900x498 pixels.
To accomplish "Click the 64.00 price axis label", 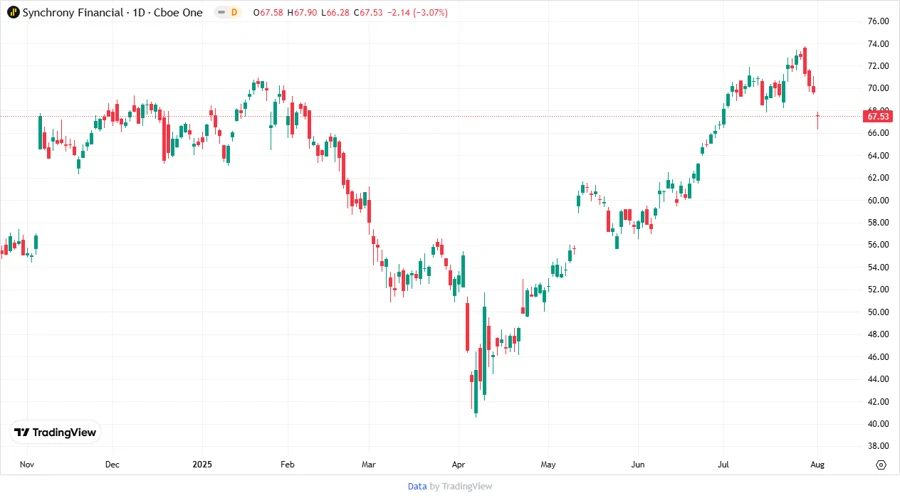I will 878,155.
